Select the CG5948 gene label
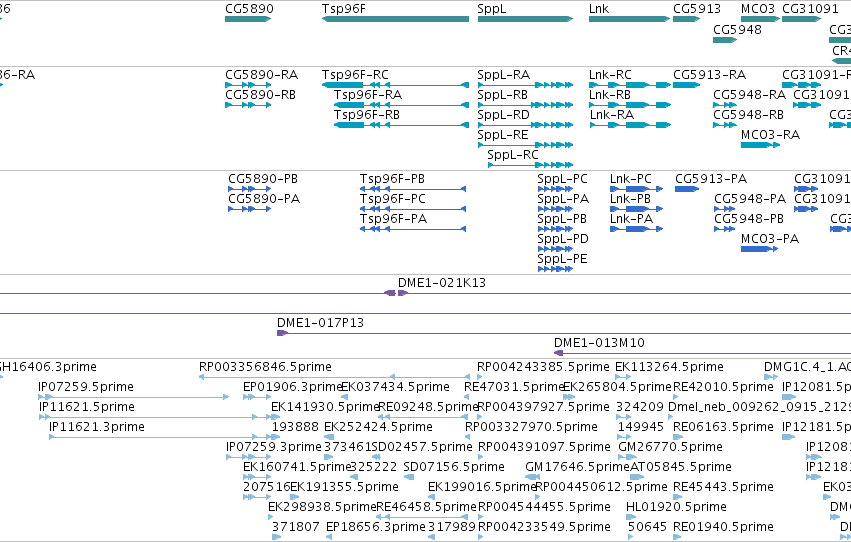This screenshot has height=542, width=851. coord(737,29)
